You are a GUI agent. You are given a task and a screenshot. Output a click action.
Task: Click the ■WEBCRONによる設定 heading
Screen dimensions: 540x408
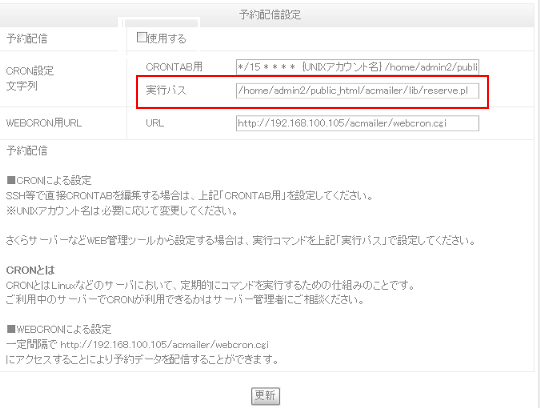pos(59,329)
